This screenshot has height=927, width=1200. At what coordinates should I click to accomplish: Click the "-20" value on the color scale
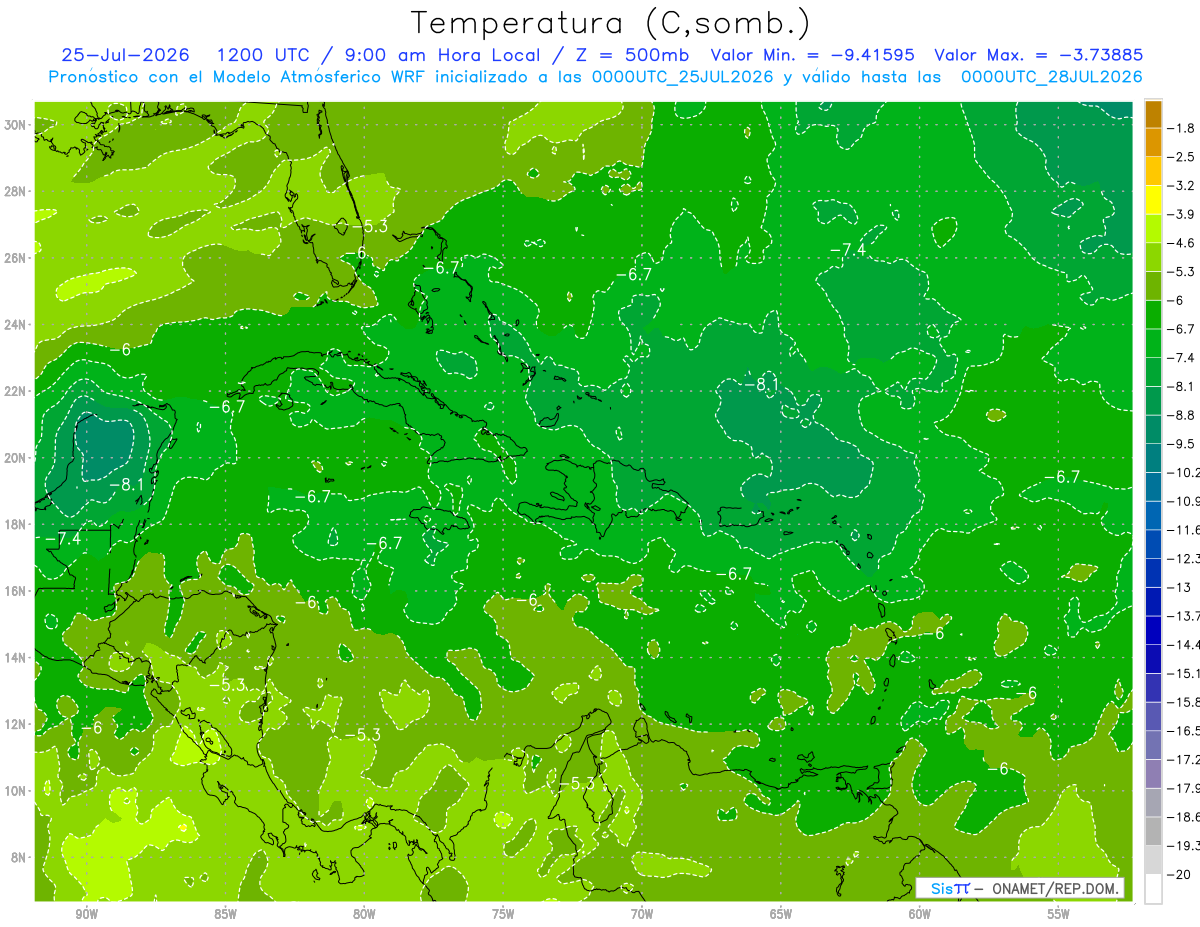[1178, 875]
